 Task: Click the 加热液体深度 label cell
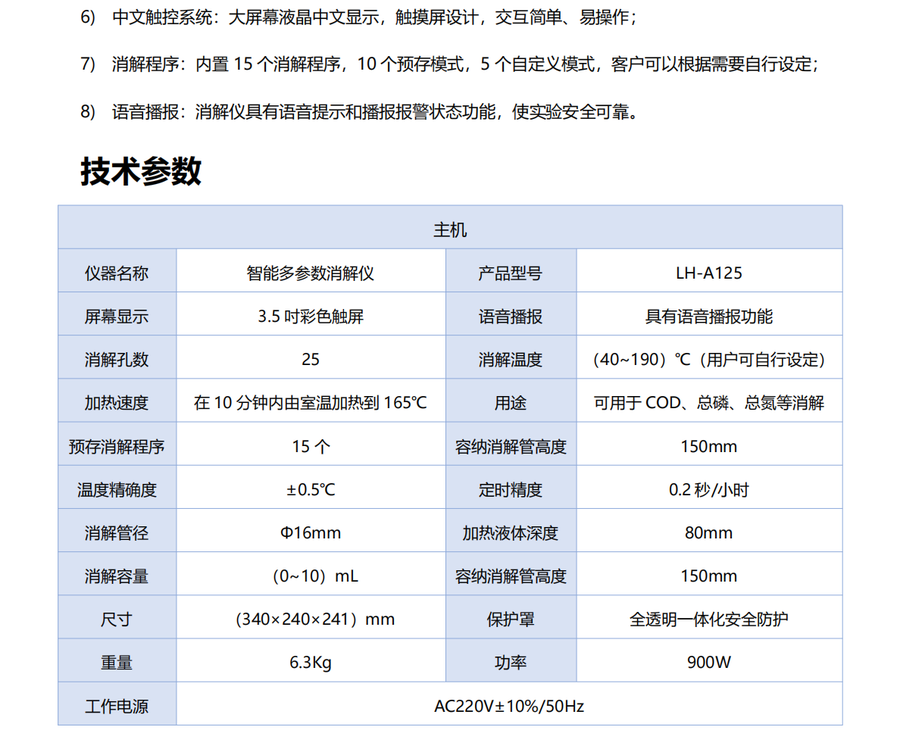511,530
